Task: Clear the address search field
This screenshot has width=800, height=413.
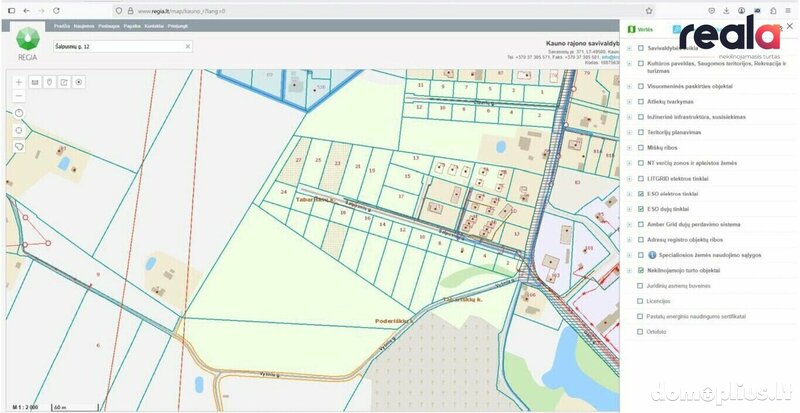Action: (x=188, y=46)
